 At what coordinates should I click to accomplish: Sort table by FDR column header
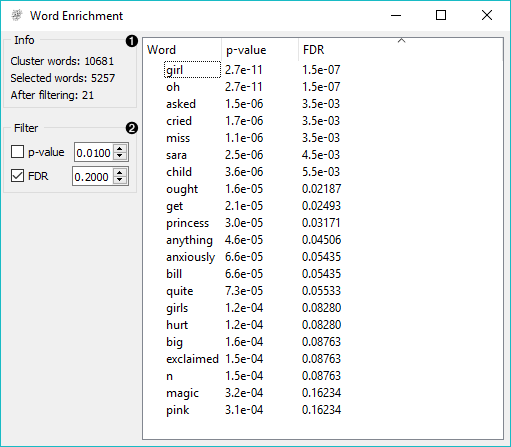pos(400,50)
